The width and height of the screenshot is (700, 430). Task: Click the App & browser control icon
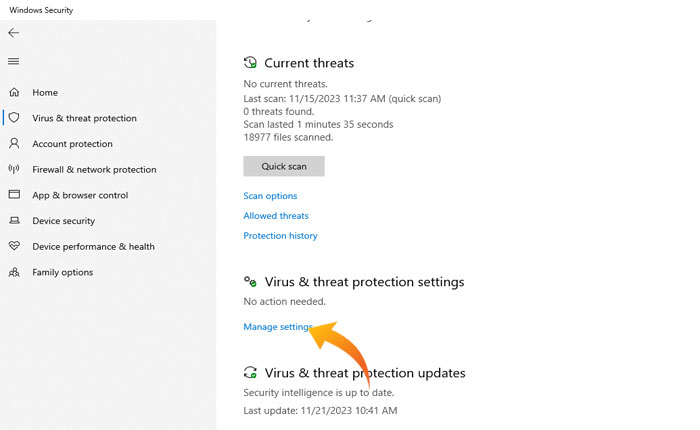tap(14, 195)
